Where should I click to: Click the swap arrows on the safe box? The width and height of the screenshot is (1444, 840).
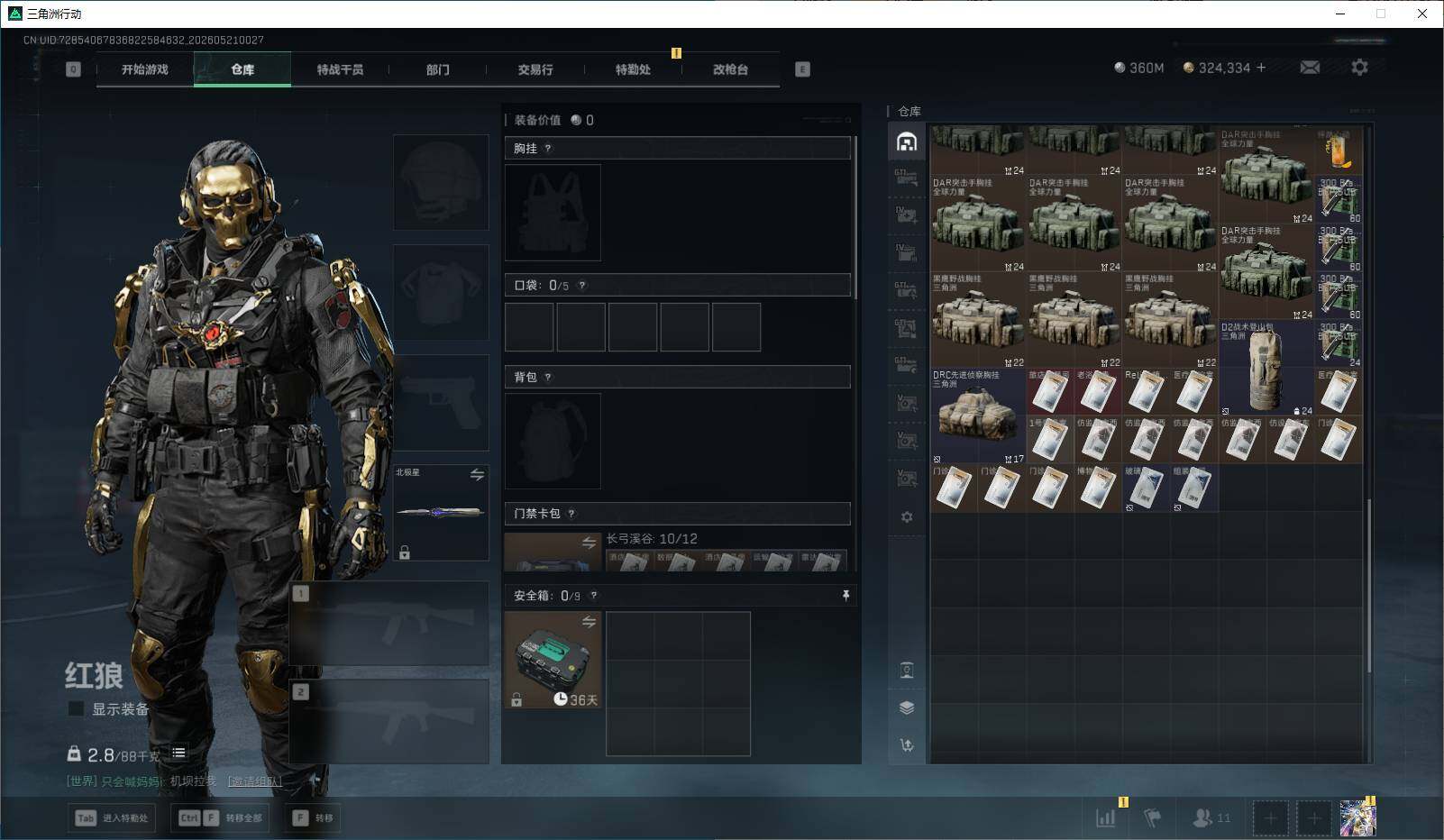click(x=589, y=622)
